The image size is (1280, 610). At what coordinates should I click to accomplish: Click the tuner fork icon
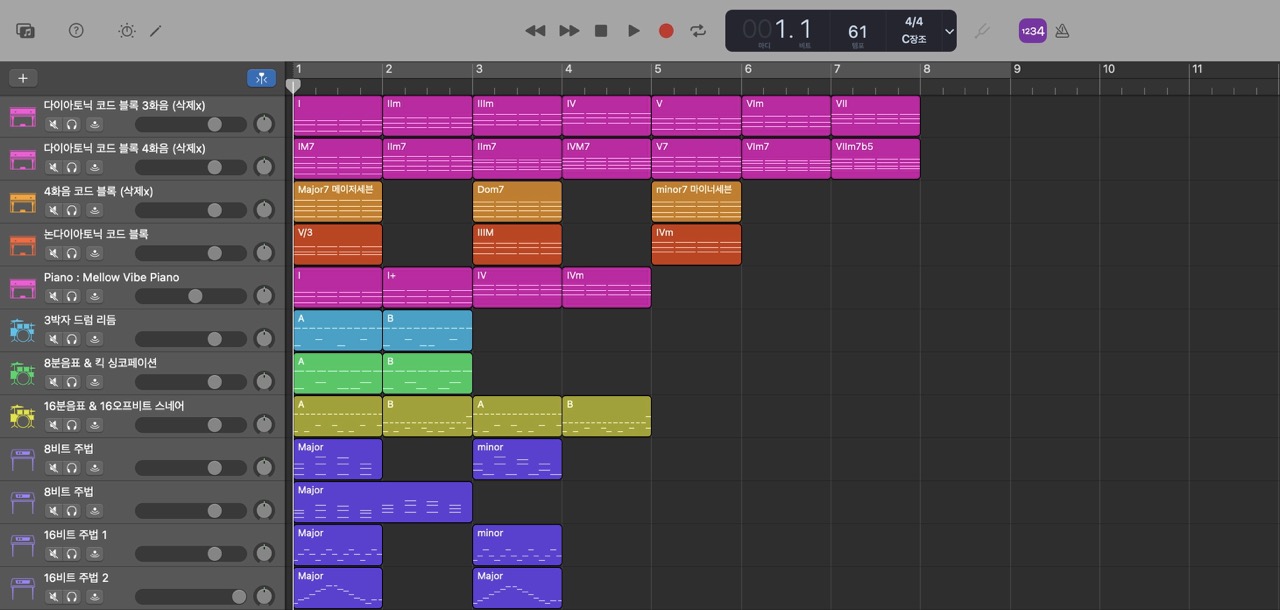click(x=982, y=31)
